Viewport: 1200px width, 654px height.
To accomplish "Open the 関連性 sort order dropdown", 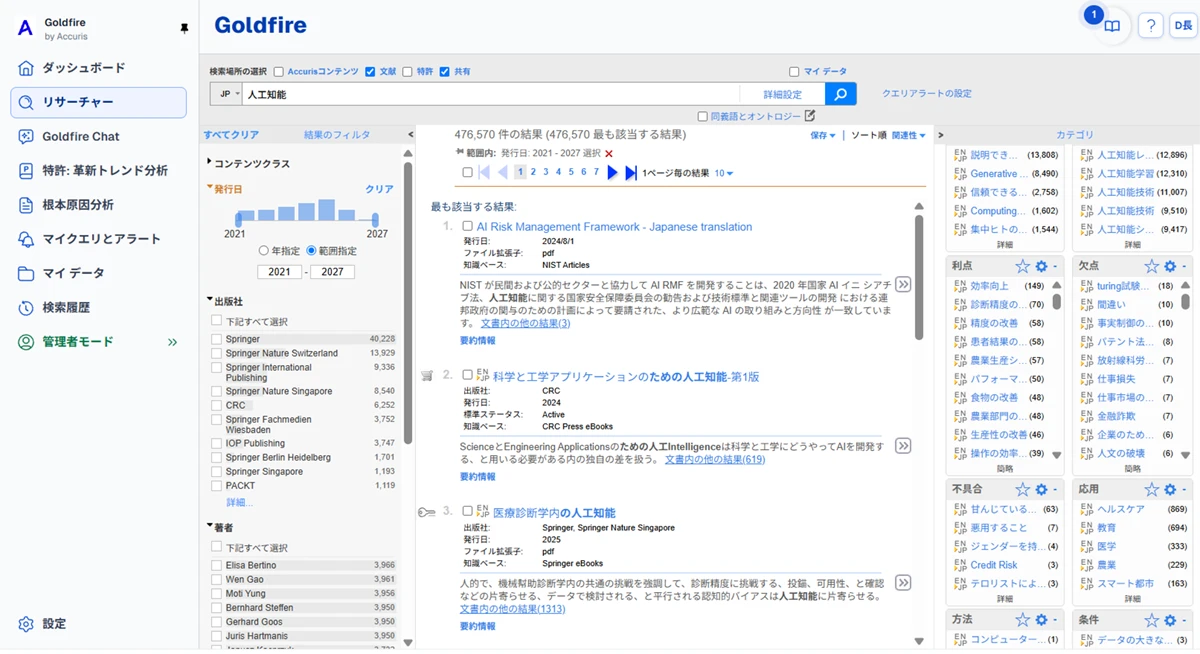I will tap(909, 135).
